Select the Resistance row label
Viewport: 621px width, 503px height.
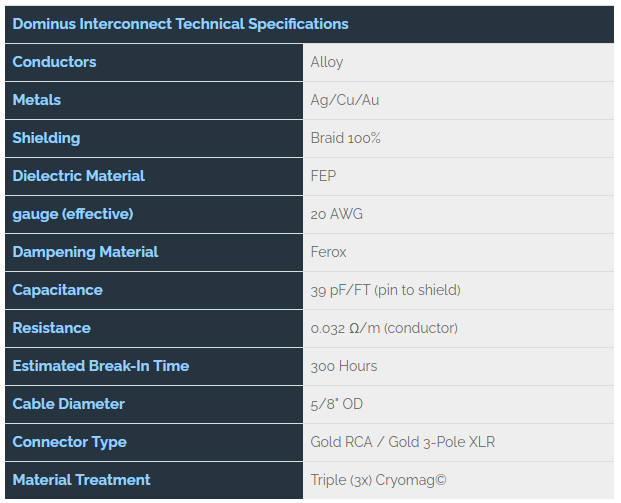click(154, 328)
